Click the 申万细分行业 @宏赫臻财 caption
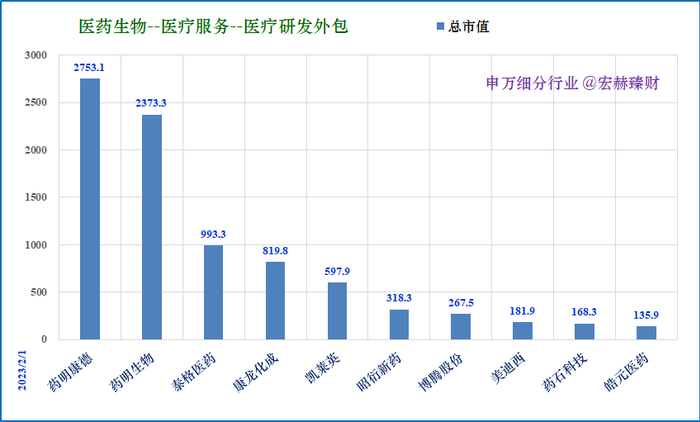Image resolution: width=700 pixels, height=422 pixels. coord(573,83)
